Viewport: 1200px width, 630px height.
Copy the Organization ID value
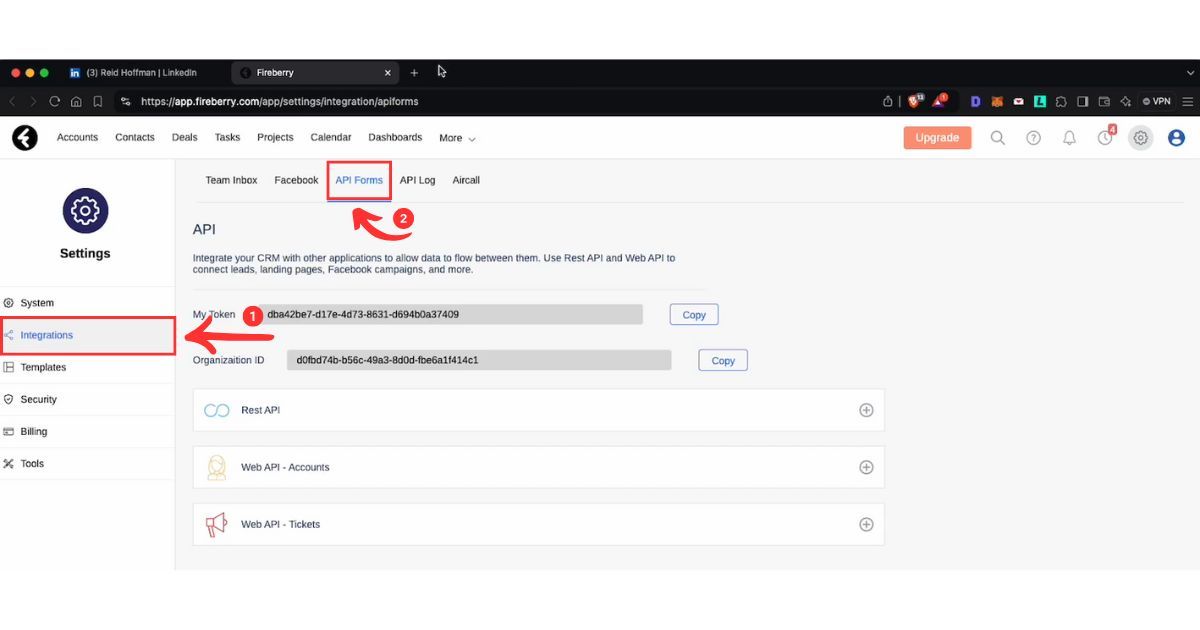(723, 360)
